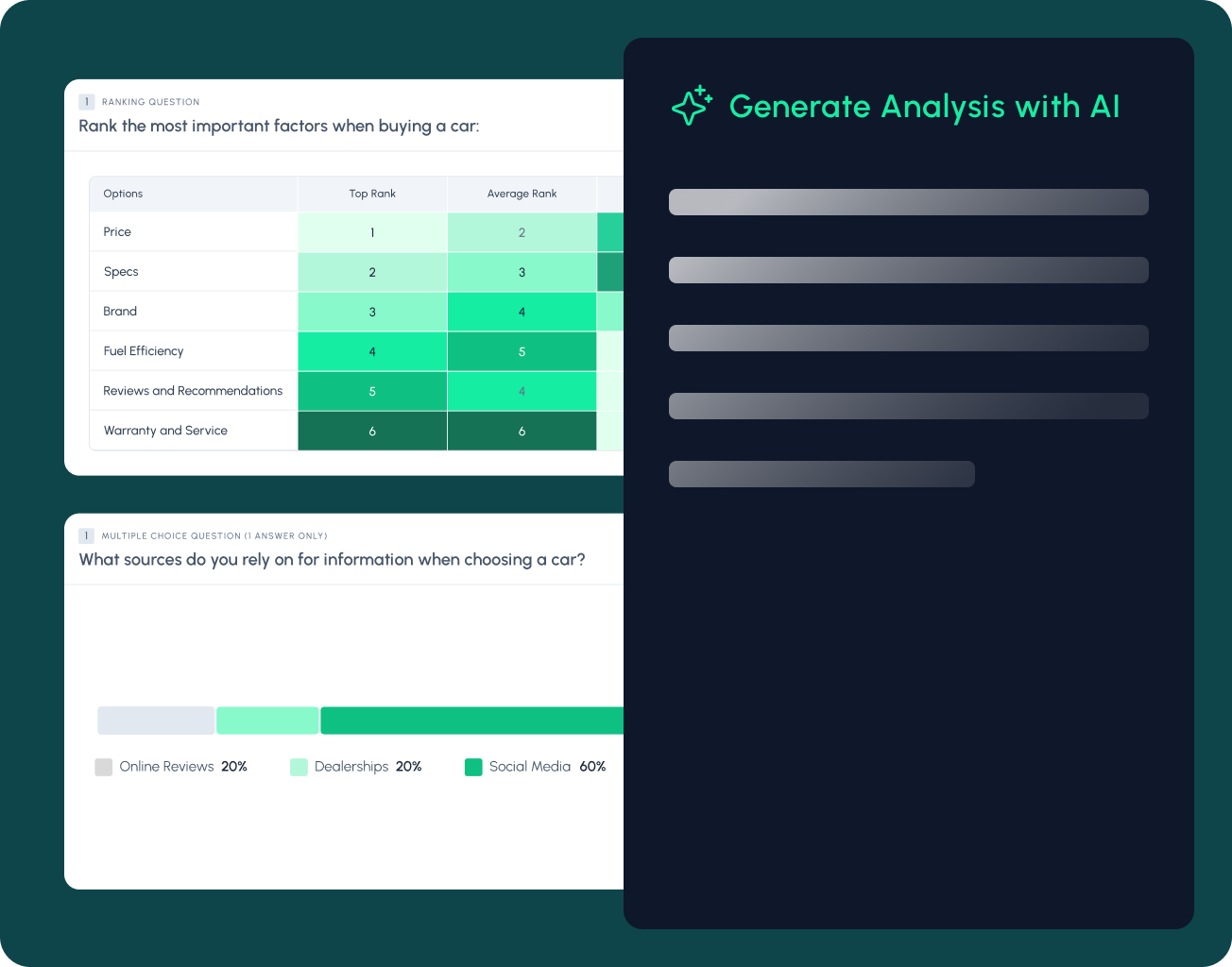This screenshot has height=967, width=1232.
Task: Select the Brand row label
Action: coord(120,311)
